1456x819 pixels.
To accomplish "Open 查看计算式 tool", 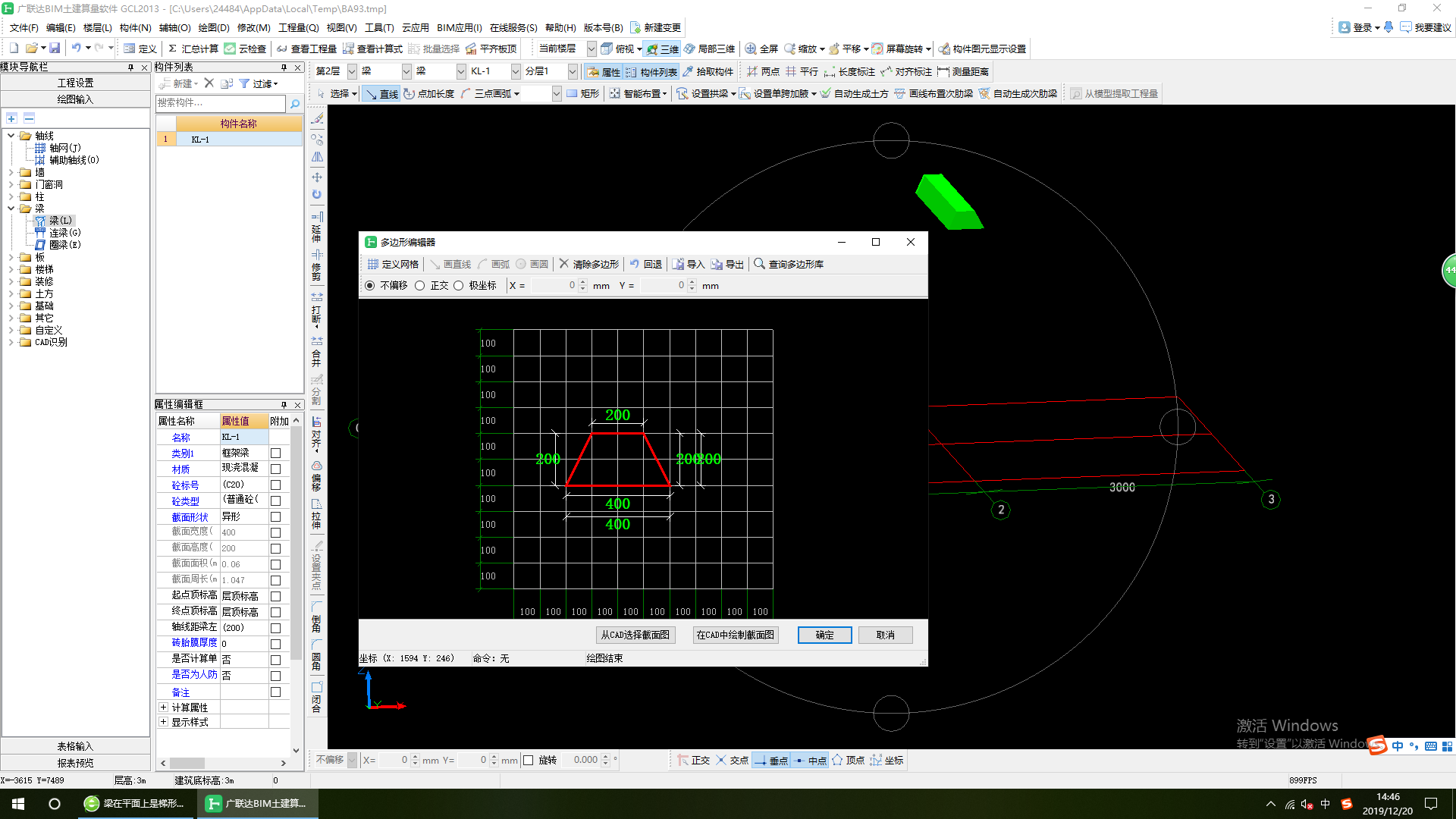I will (x=372, y=49).
